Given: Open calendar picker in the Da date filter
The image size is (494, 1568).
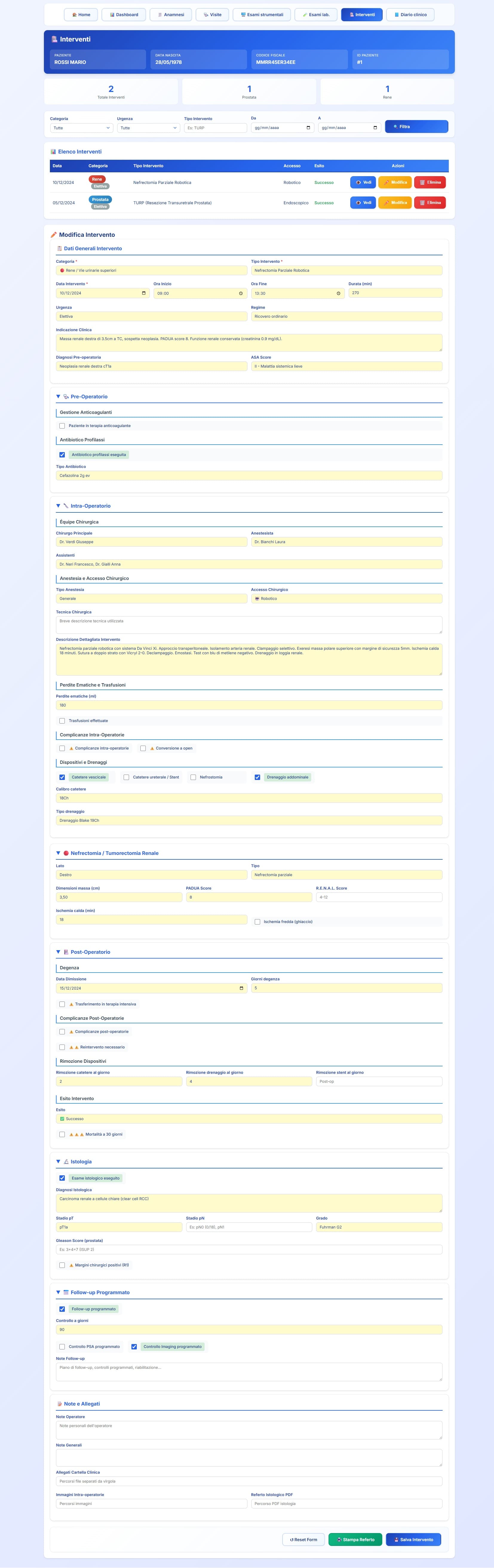Looking at the screenshot, I should click(308, 128).
